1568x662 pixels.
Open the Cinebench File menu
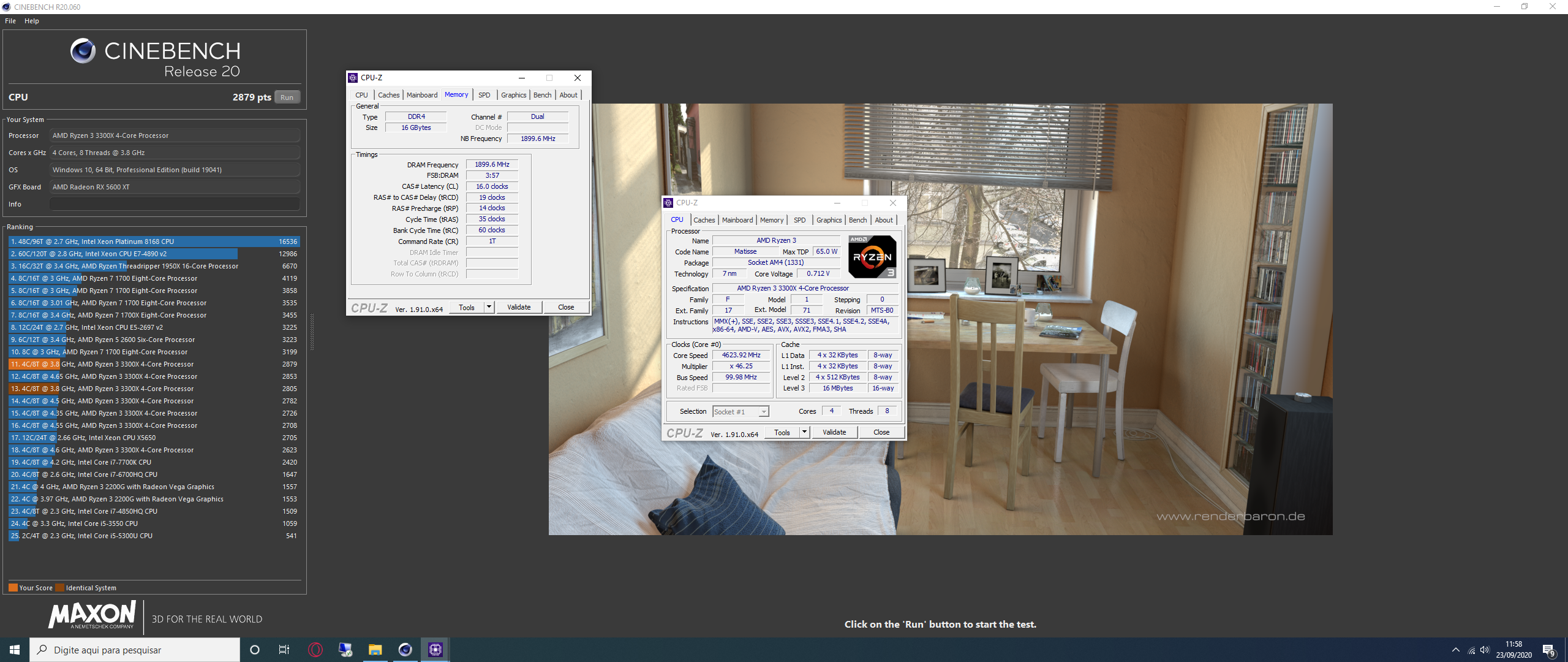10,21
